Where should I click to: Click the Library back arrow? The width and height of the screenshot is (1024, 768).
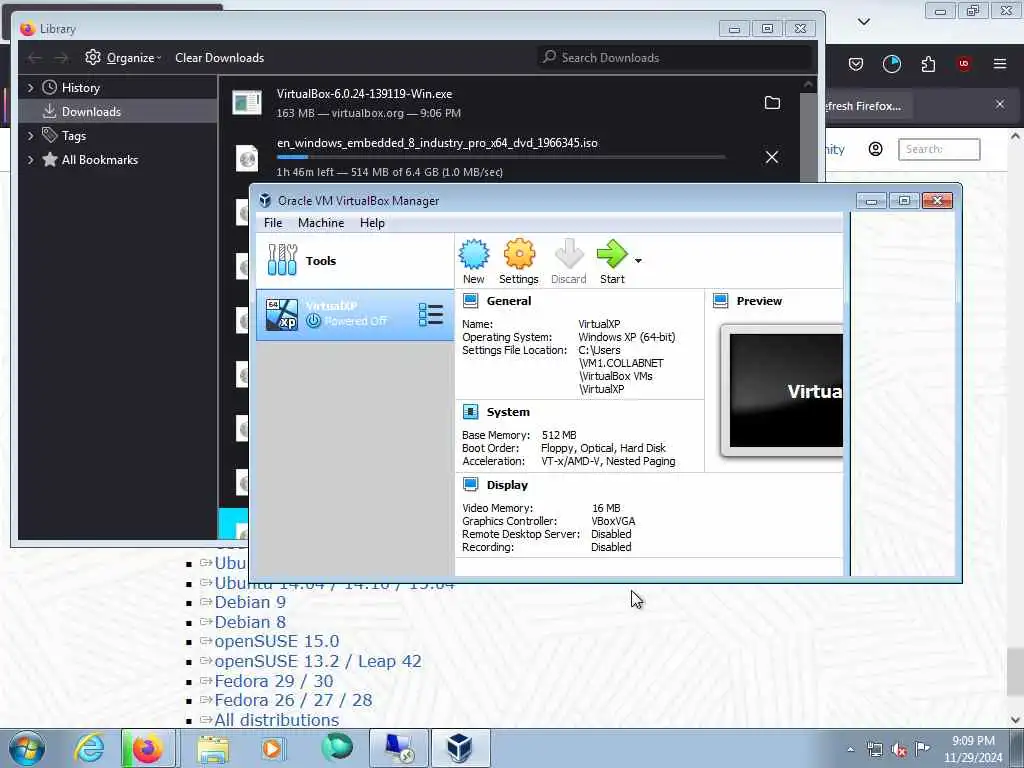35,57
